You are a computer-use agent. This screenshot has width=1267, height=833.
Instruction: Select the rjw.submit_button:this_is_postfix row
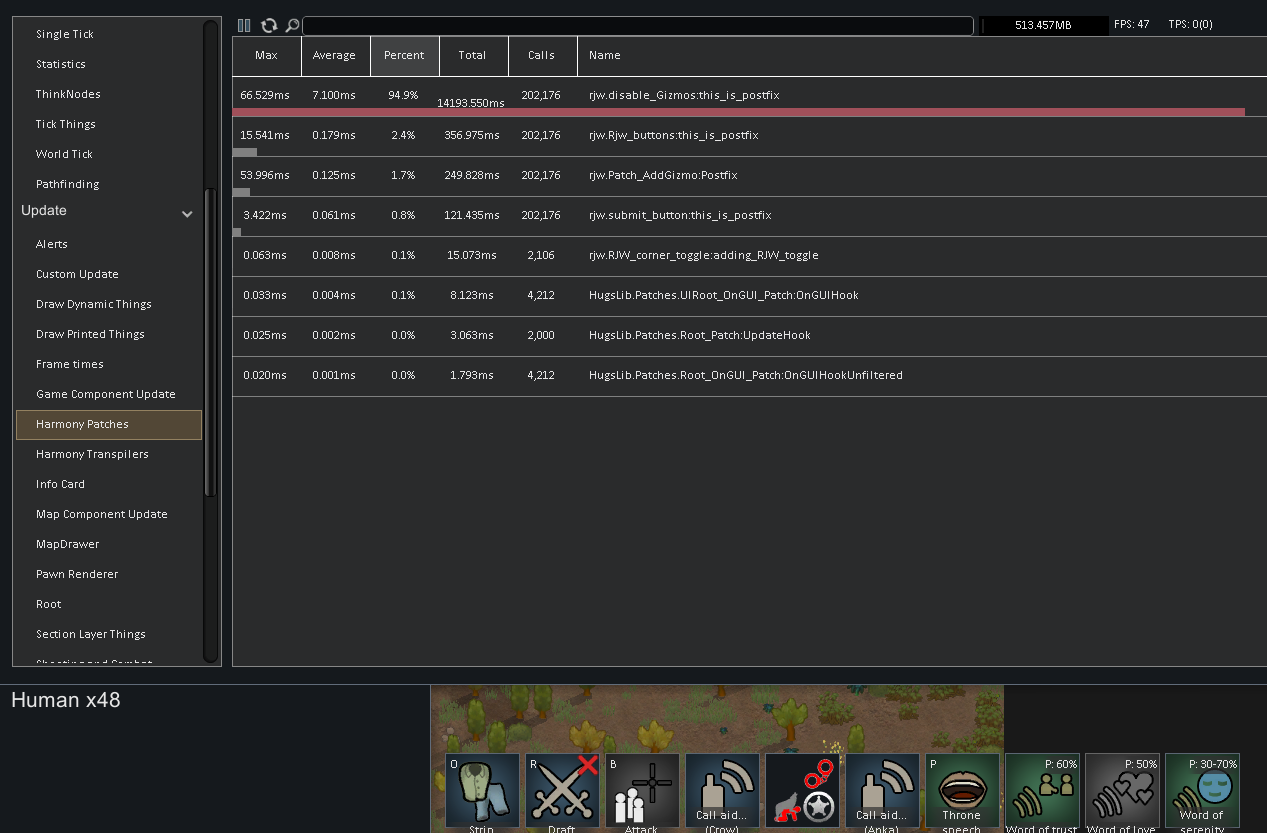coord(749,216)
